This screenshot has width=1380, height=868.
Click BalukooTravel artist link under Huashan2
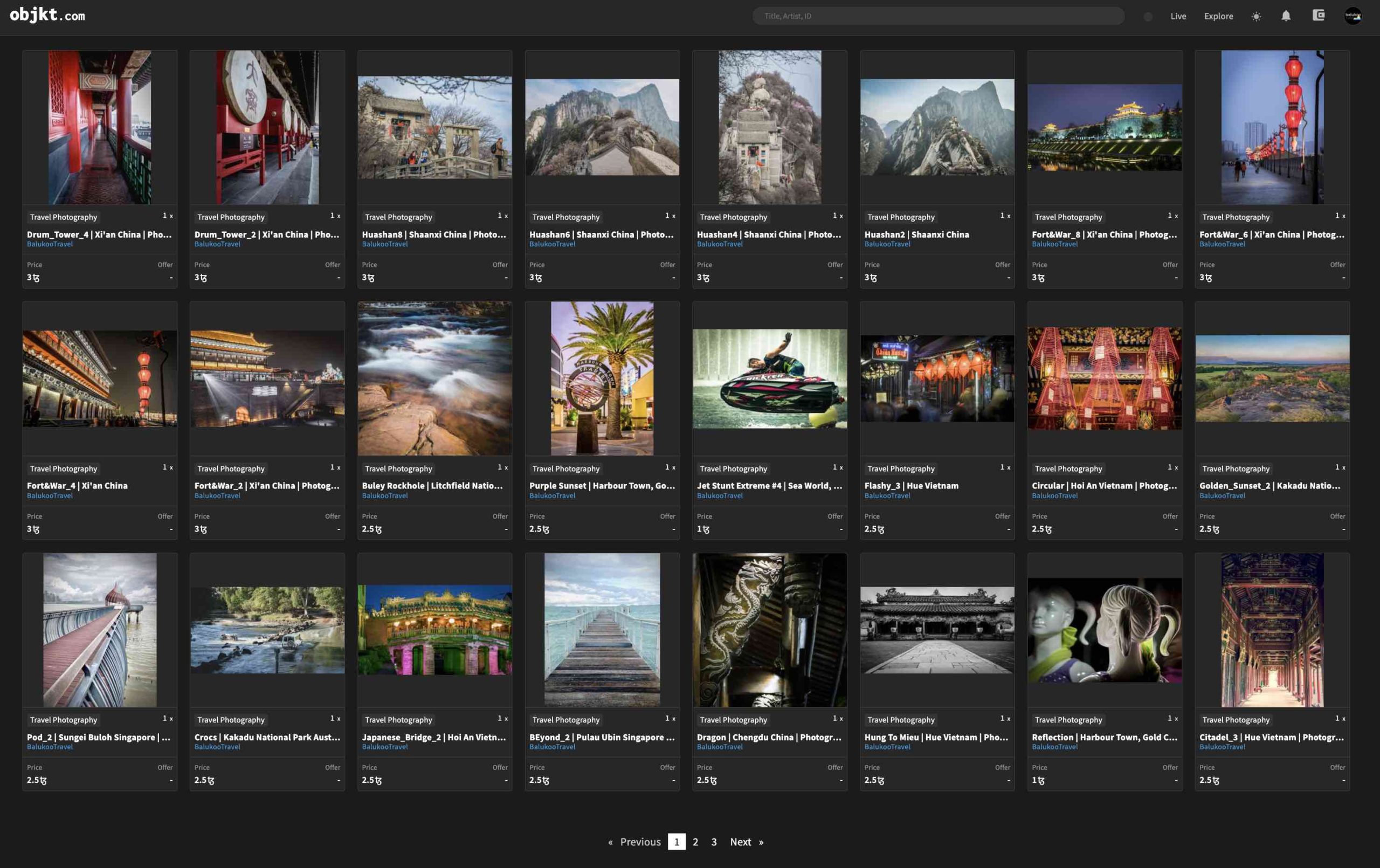point(887,244)
